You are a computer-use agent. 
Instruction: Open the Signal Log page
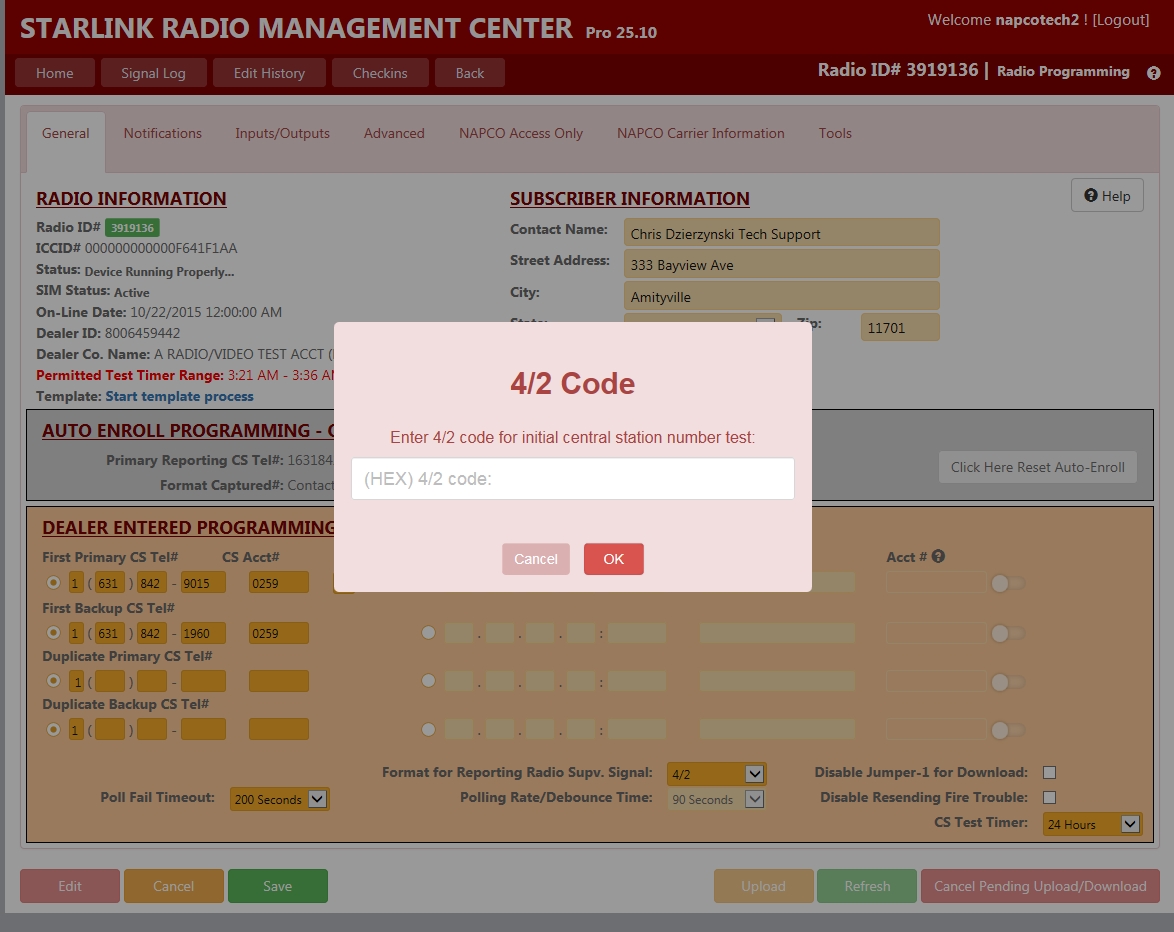coord(153,73)
